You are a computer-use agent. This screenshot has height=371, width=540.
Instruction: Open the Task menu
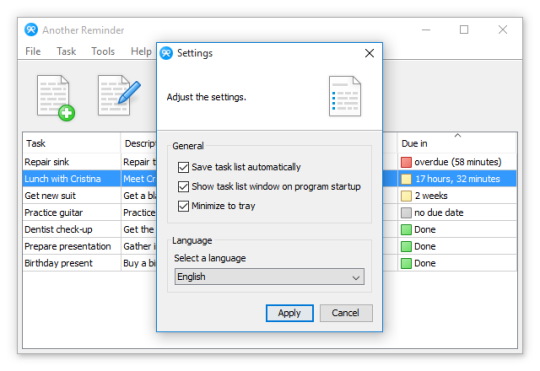[x=66, y=51]
